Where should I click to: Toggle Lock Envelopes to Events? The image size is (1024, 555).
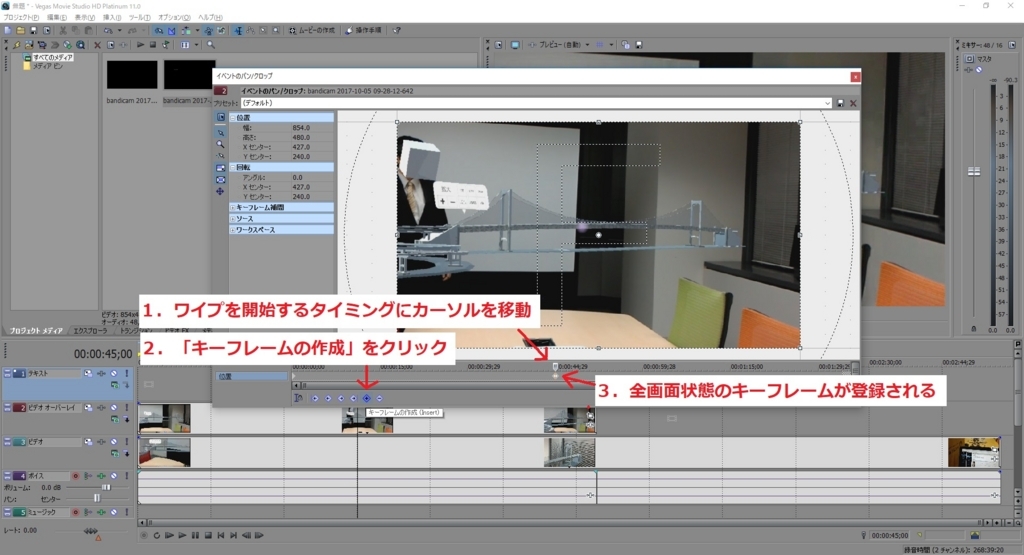click(208, 30)
